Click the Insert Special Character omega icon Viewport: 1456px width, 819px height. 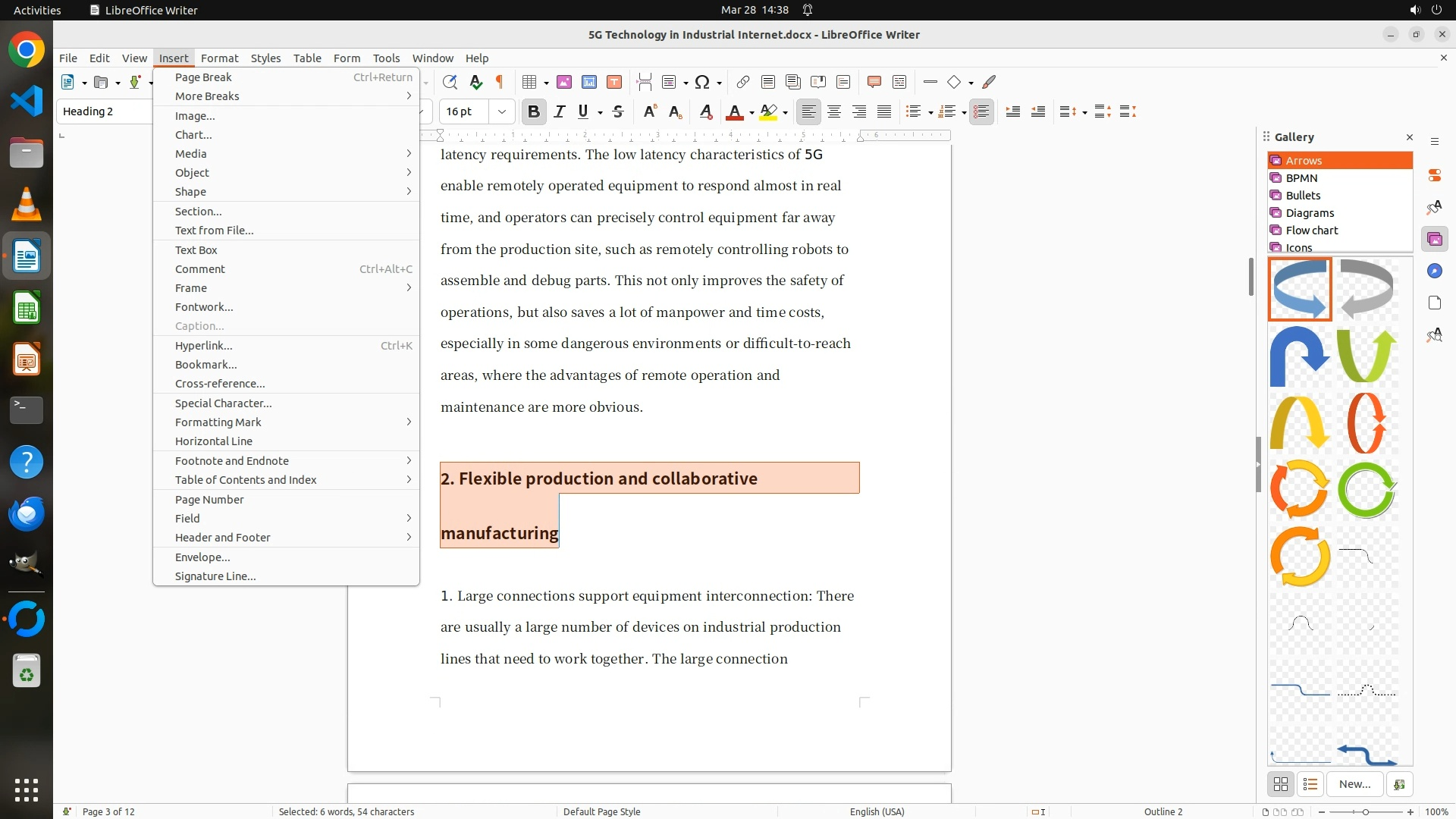tap(702, 82)
